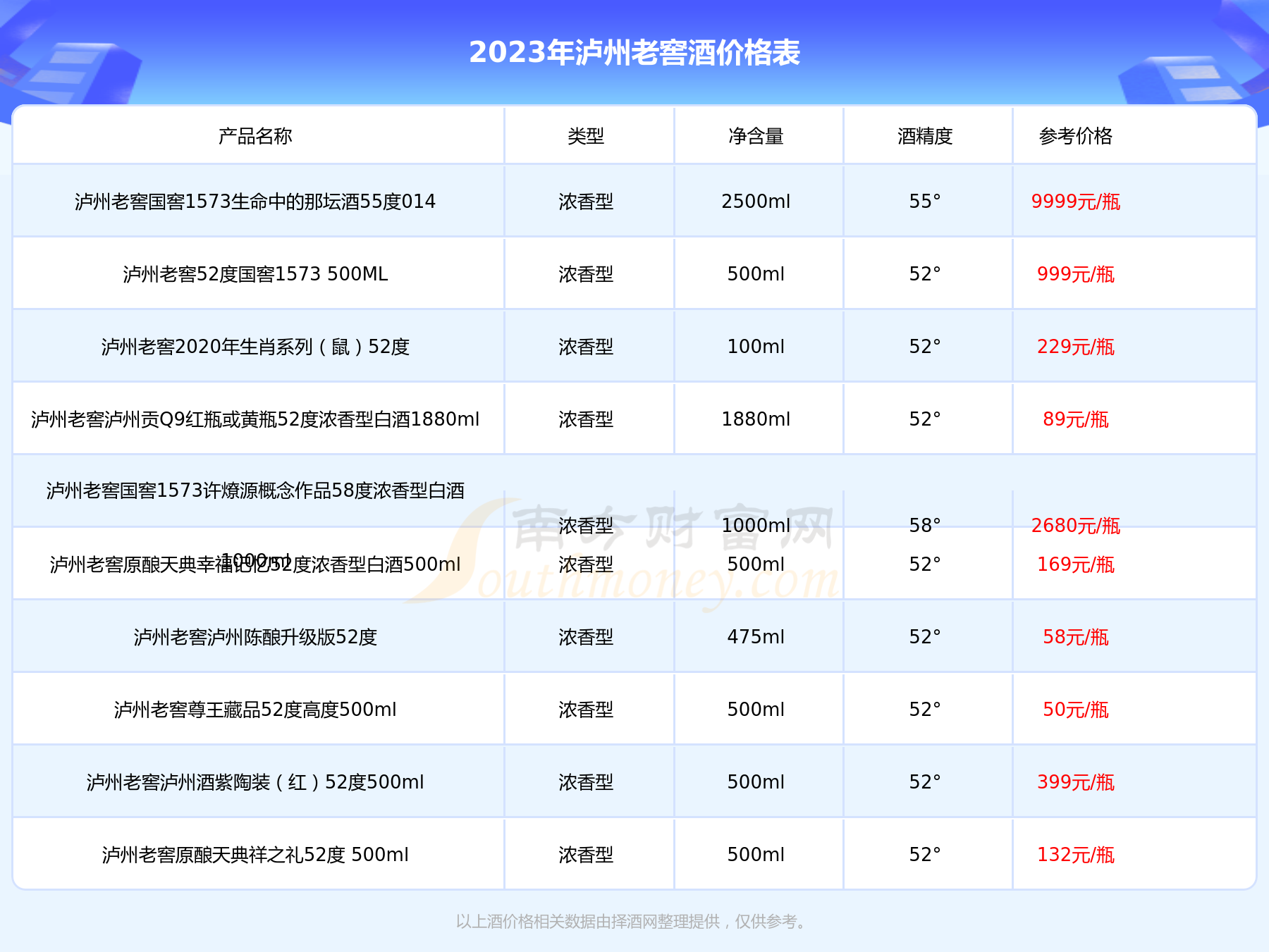This screenshot has height=952, width=1269.
Task: Click the footer note 以上酒价格相关数据由择酒网整理提供
Action: (x=588, y=922)
